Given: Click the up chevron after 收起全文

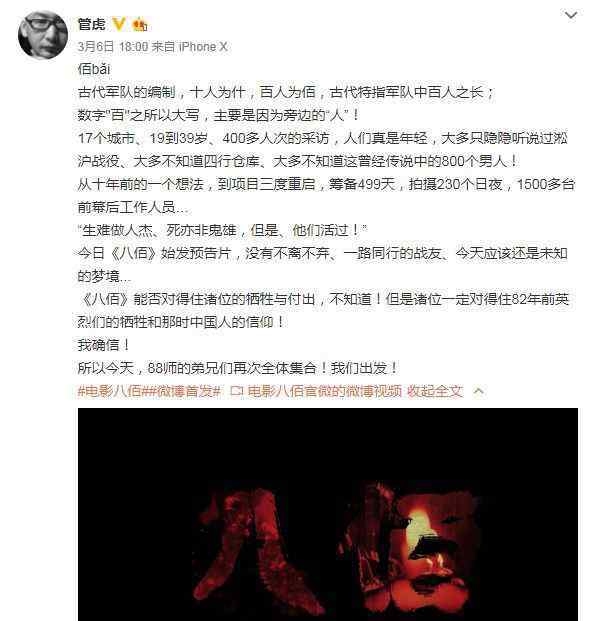Looking at the screenshot, I should (478, 391).
